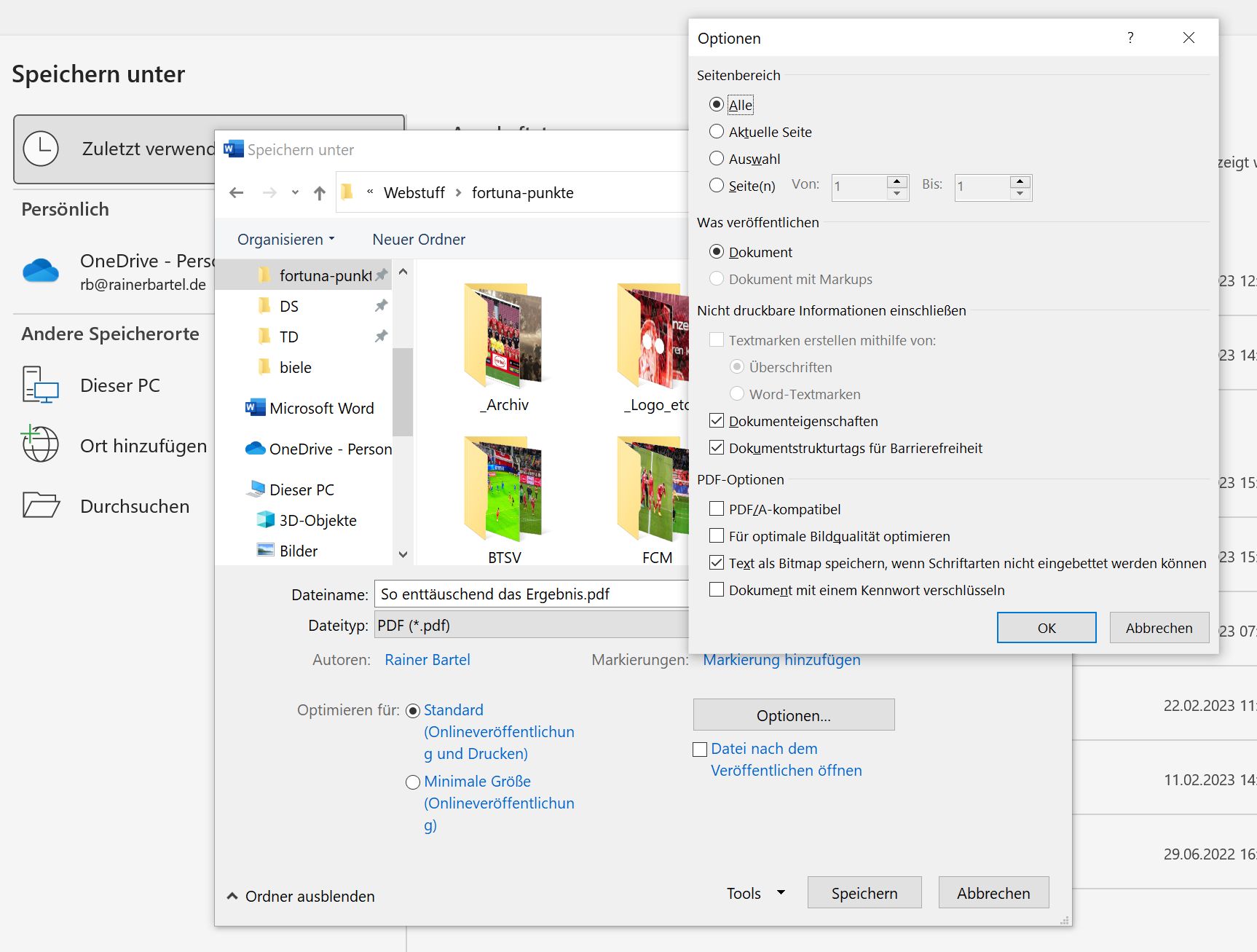
Task: Click Webstuff in the address breadcrumb
Action: (414, 193)
